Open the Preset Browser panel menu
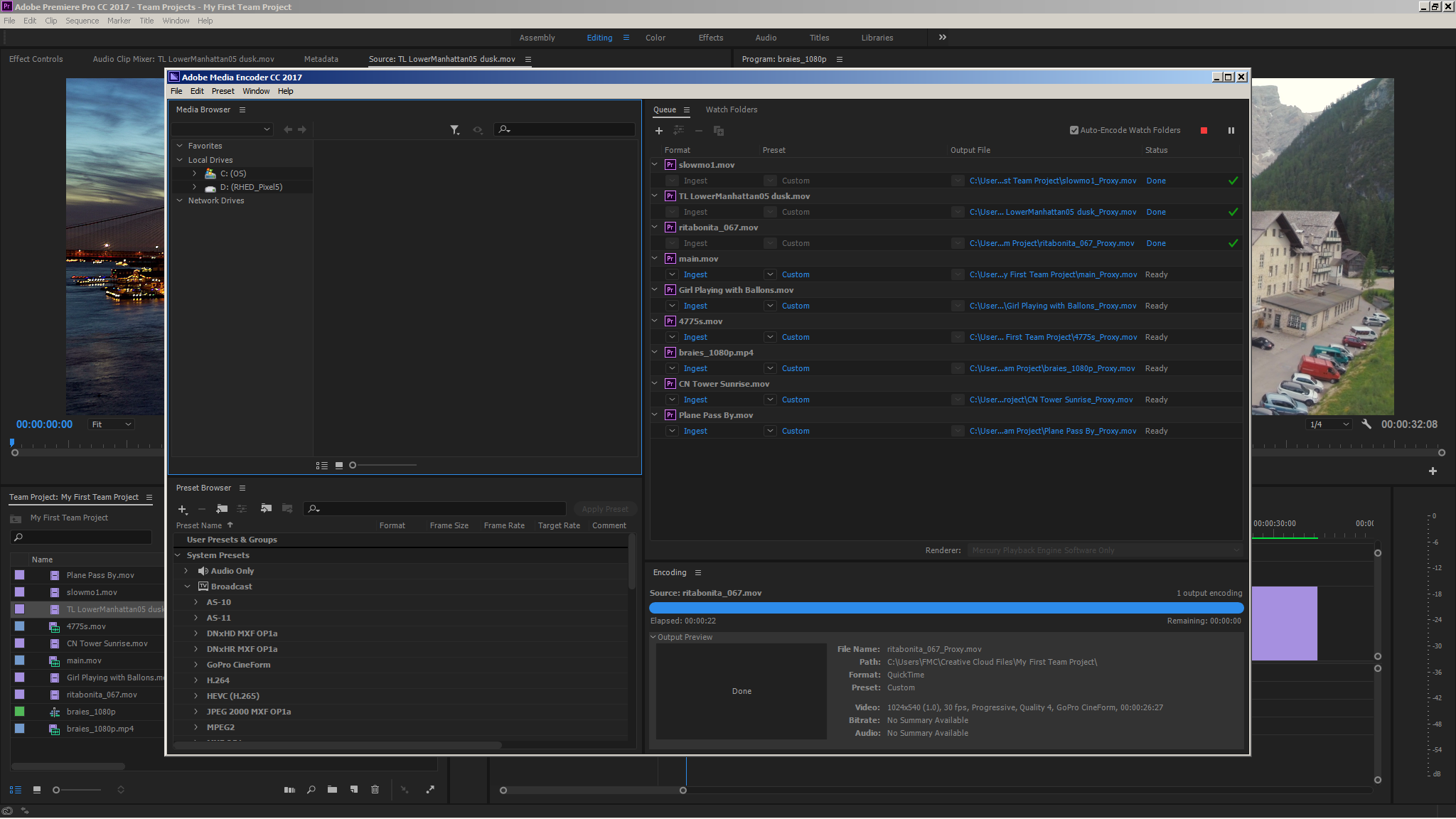Viewport: 1456px width, 819px height. [x=242, y=488]
